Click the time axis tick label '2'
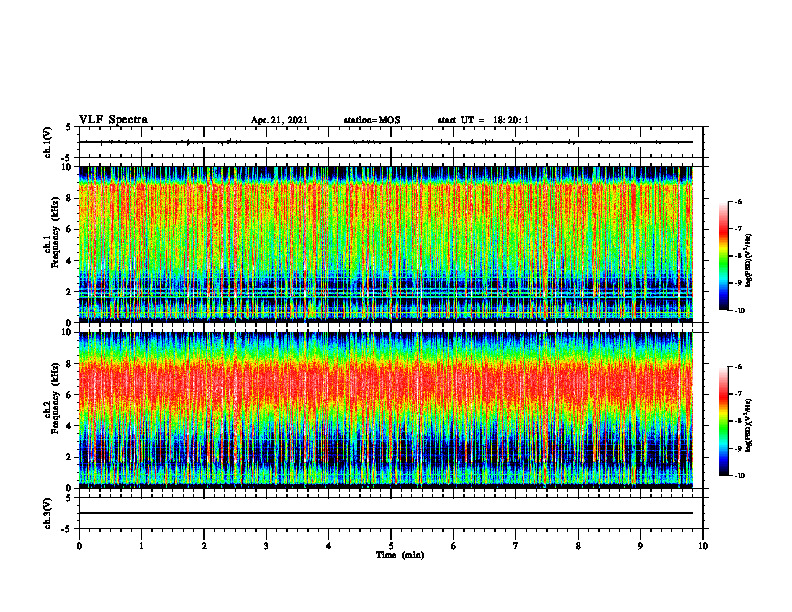792x612 pixels. (204, 546)
